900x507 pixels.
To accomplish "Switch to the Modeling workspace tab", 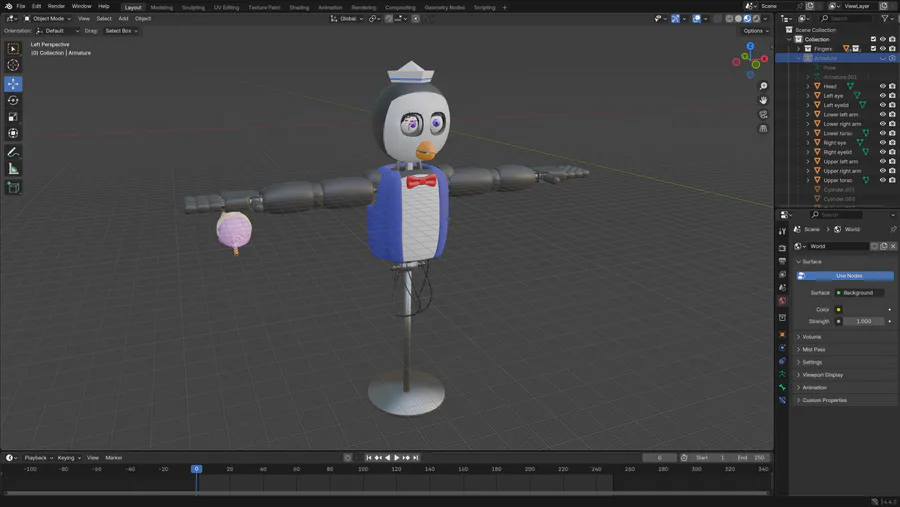I will (161, 7).
